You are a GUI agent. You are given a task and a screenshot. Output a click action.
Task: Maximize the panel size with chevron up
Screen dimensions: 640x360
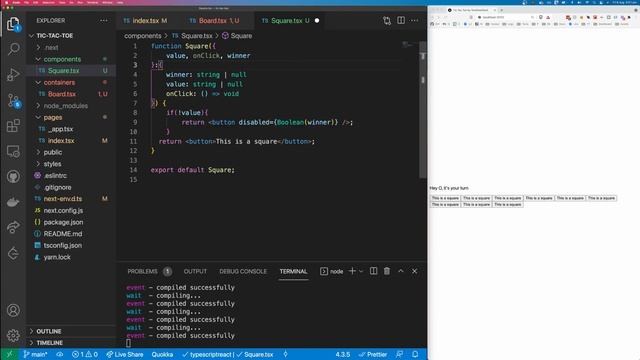pyautogui.click(x=400, y=271)
